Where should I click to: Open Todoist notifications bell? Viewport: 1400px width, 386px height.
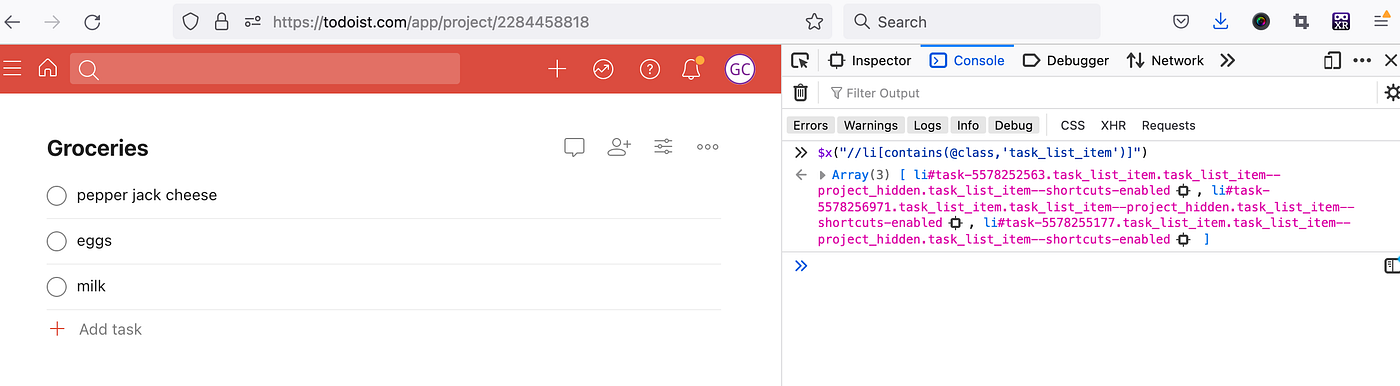point(692,68)
